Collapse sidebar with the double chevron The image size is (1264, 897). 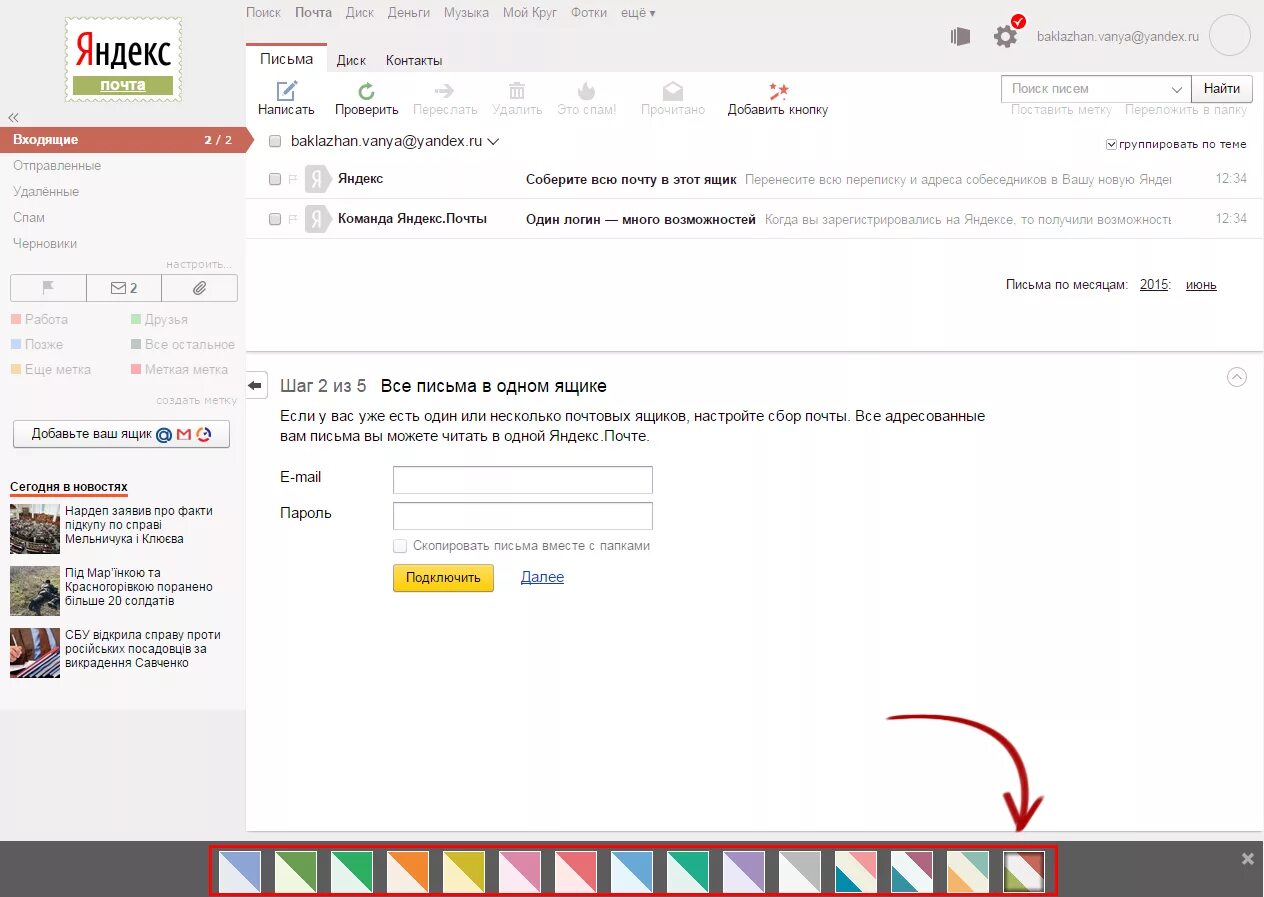tap(14, 117)
